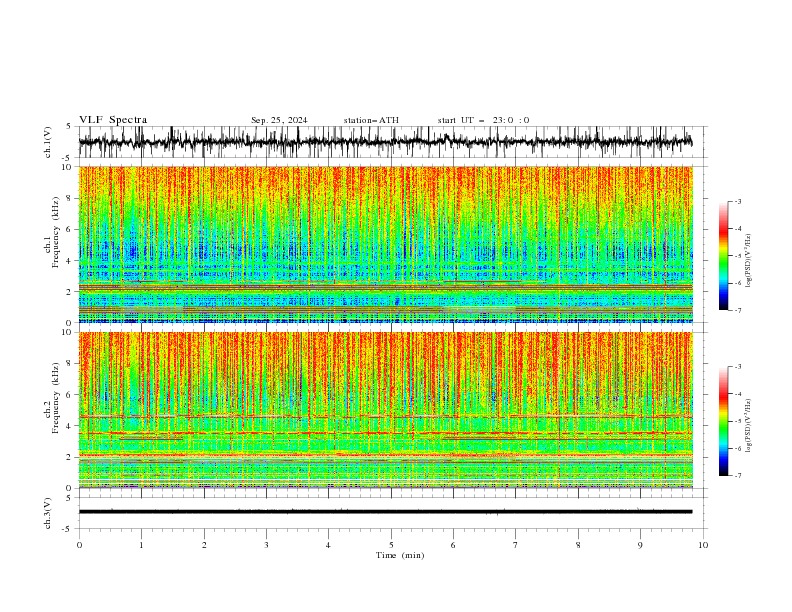Click inside the ch.2 spectrogram panel
792x612 pixels.
pyautogui.click(x=385, y=410)
